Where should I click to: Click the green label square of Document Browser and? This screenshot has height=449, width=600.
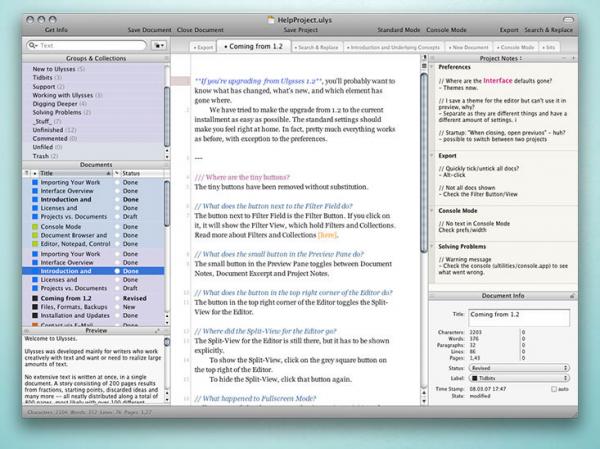(35, 235)
